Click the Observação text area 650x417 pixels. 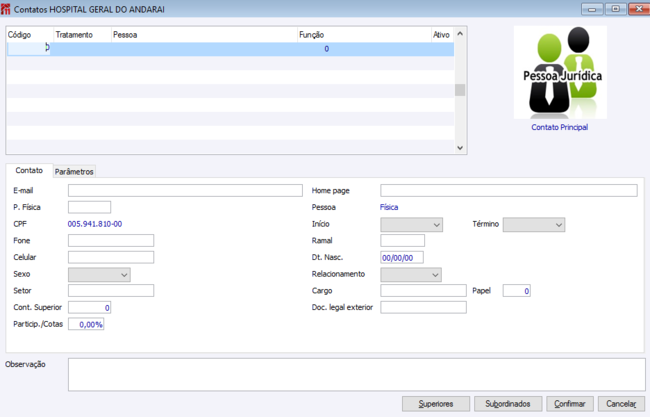tap(357, 375)
